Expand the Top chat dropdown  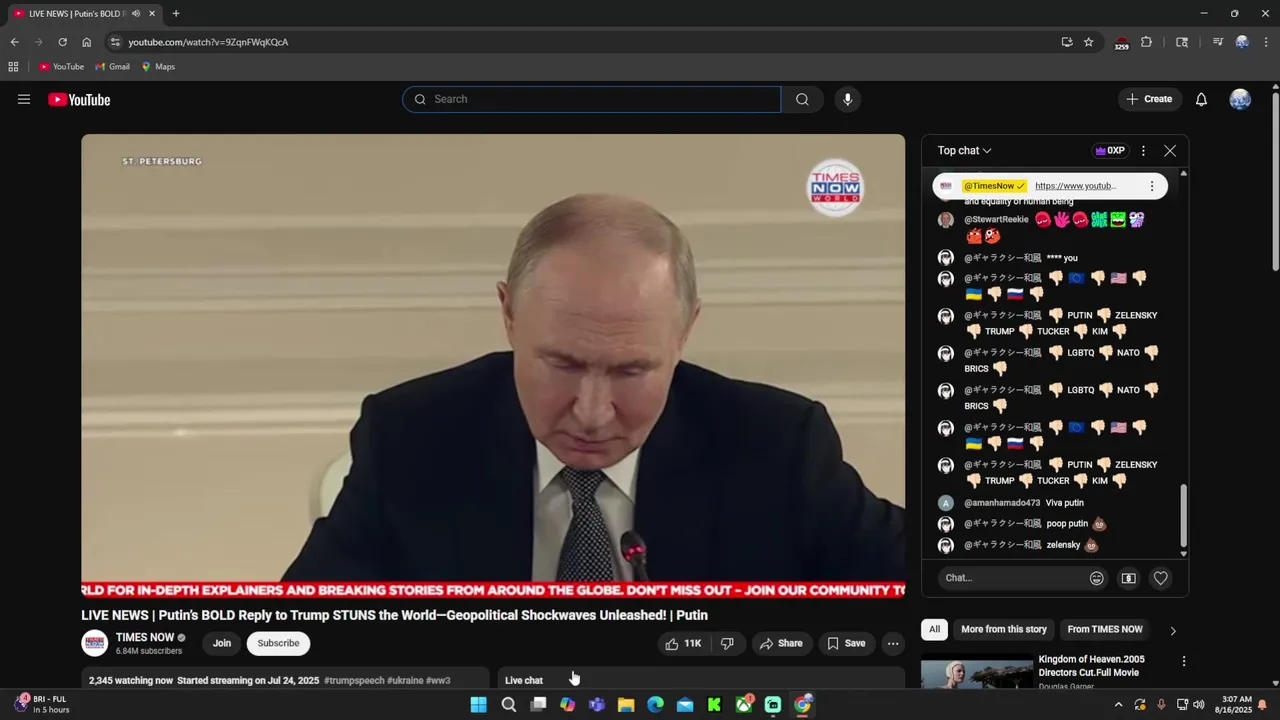click(x=964, y=151)
